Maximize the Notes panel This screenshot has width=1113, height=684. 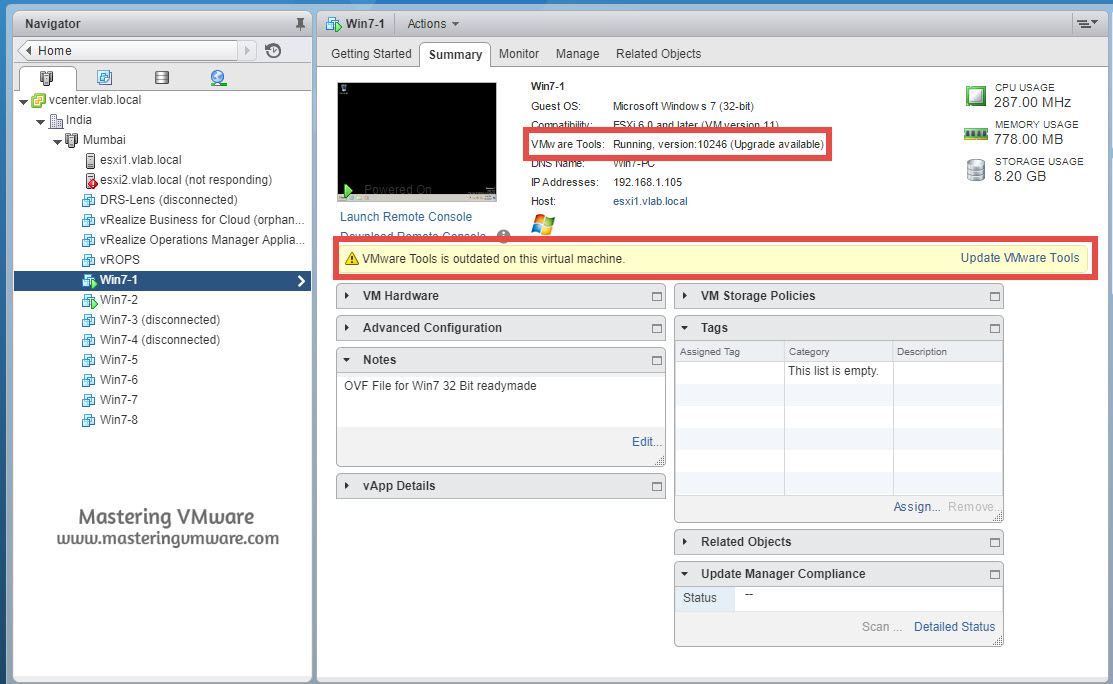pos(657,360)
